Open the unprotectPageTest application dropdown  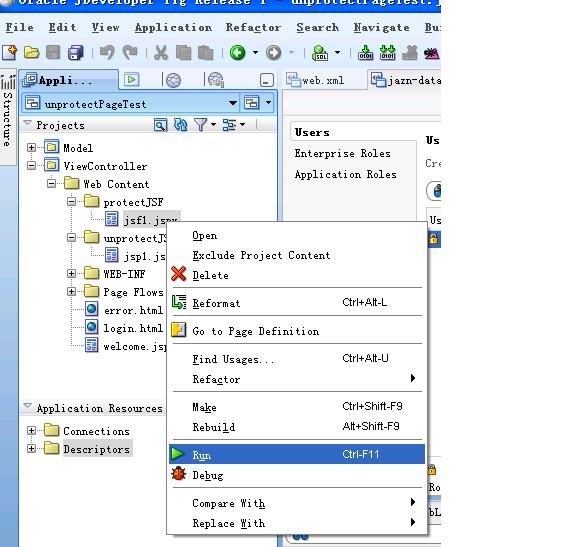pos(233,103)
